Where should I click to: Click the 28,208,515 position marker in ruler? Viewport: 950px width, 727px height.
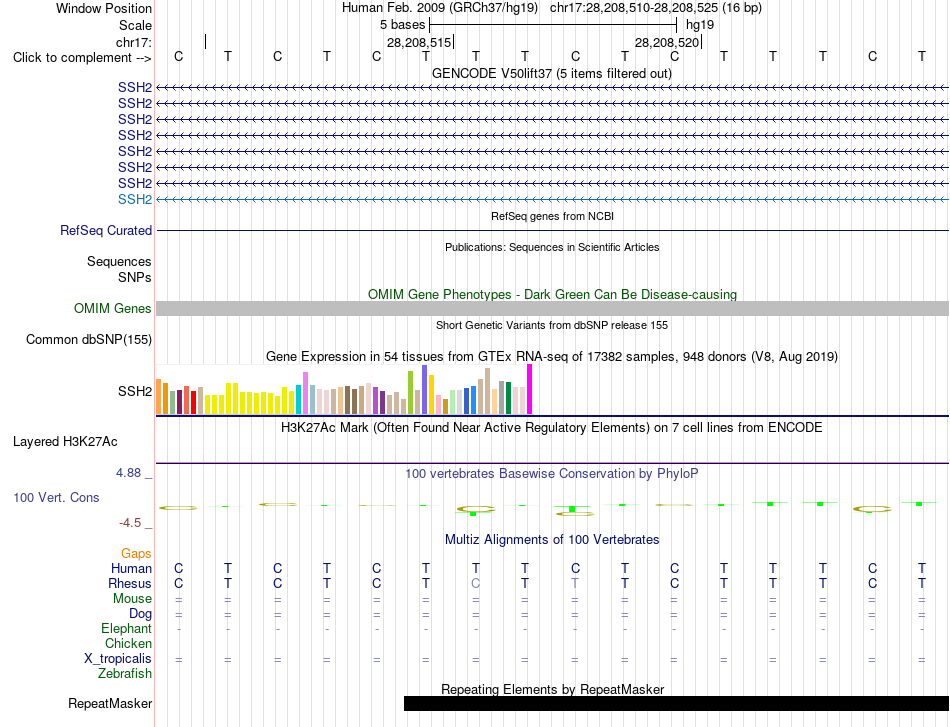tap(419, 42)
